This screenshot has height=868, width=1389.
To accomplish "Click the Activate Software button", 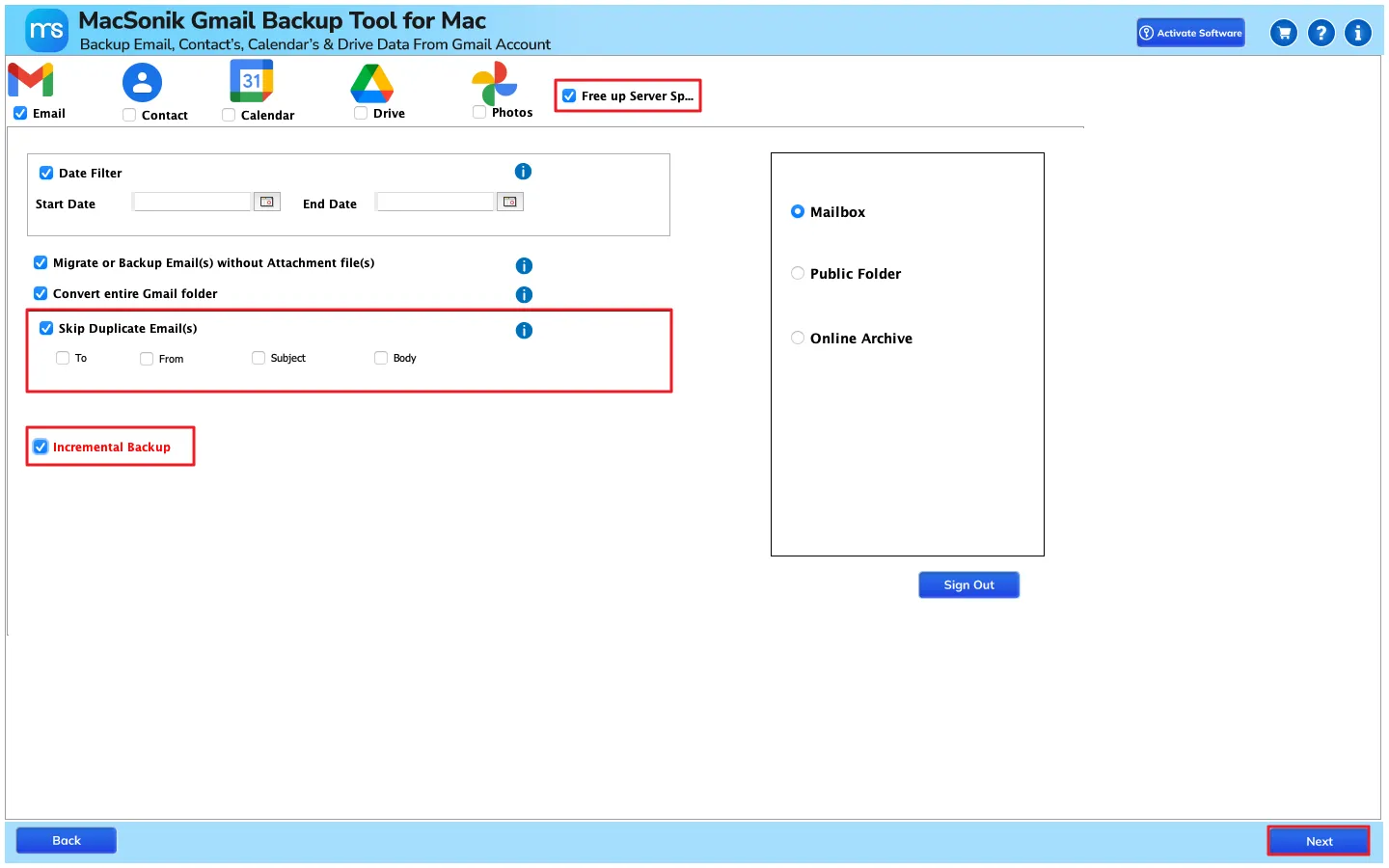I will 1190,33.
